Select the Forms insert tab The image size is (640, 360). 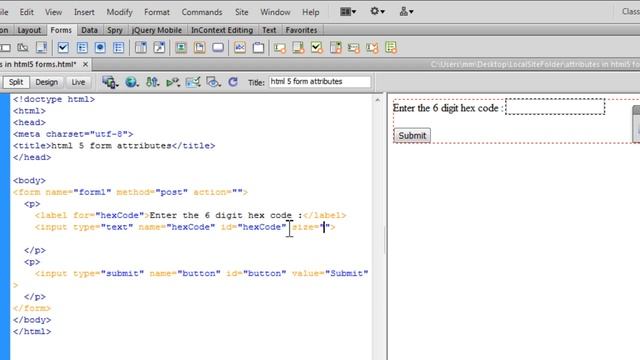point(61,30)
